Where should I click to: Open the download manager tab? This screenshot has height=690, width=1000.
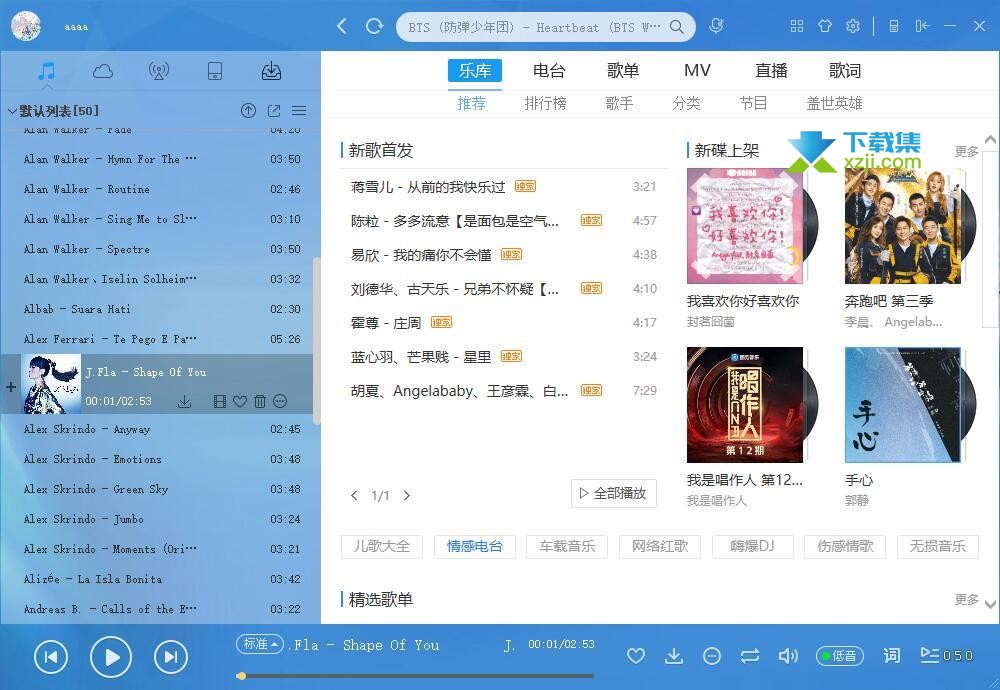tap(271, 71)
